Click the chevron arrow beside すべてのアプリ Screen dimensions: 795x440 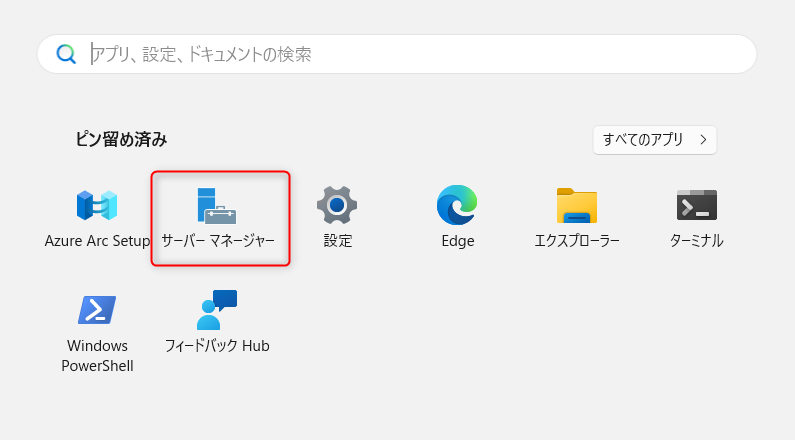click(x=703, y=140)
